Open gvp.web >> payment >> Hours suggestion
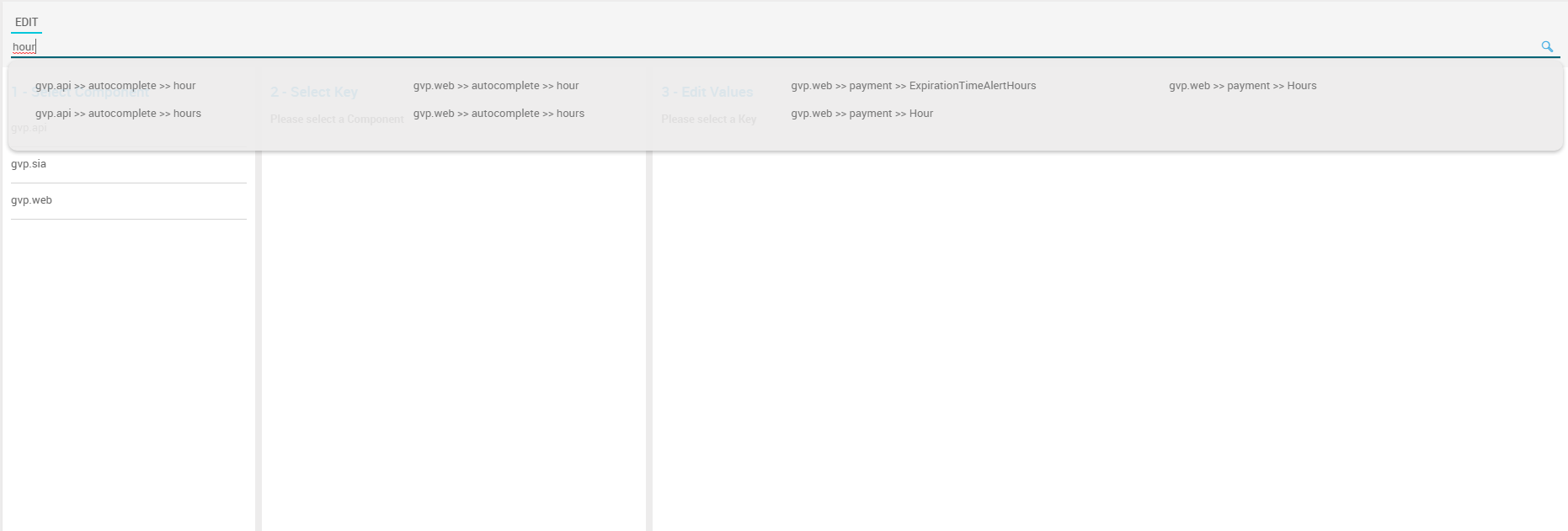 [x=1242, y=86]
